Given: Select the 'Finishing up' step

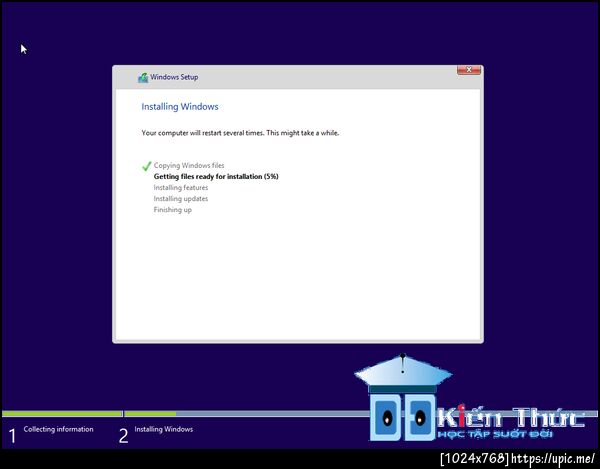Looking at the screenshot, I should point(173,210).
